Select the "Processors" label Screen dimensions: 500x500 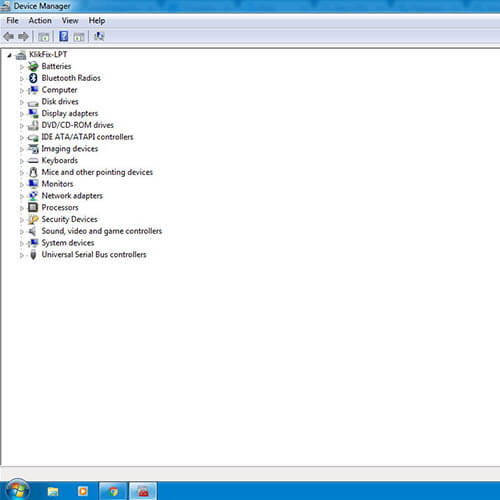click(60, 207)
